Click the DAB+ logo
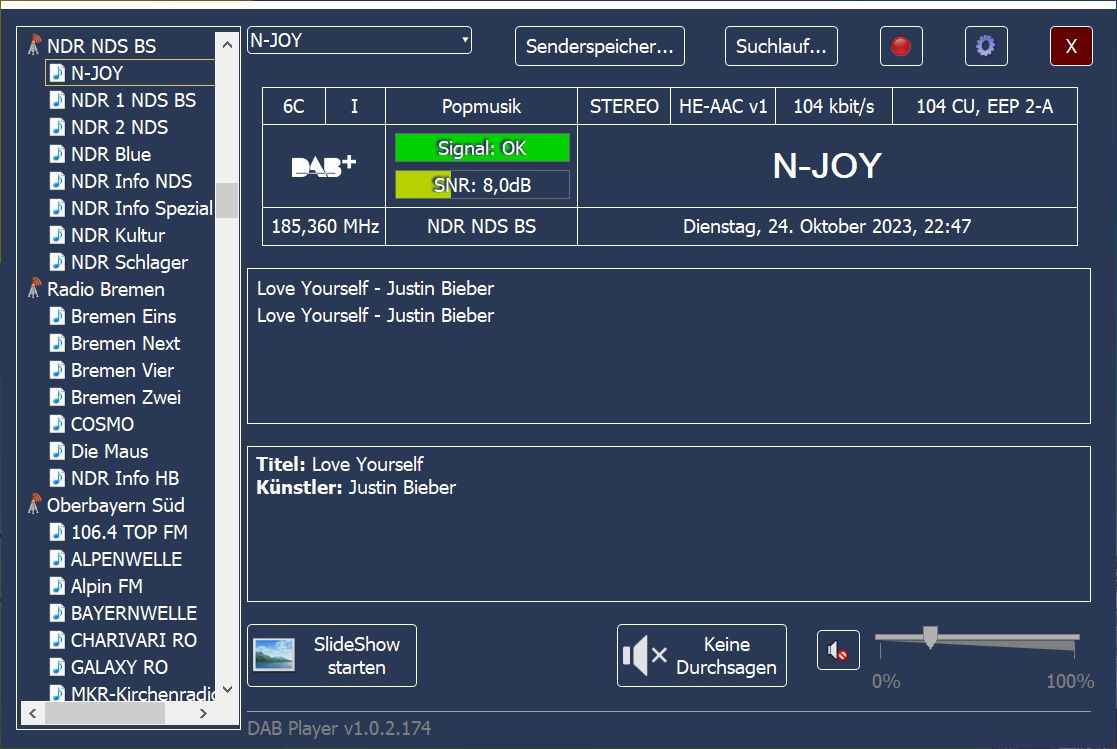This screenshot has width=1117, height=749. 324,166
